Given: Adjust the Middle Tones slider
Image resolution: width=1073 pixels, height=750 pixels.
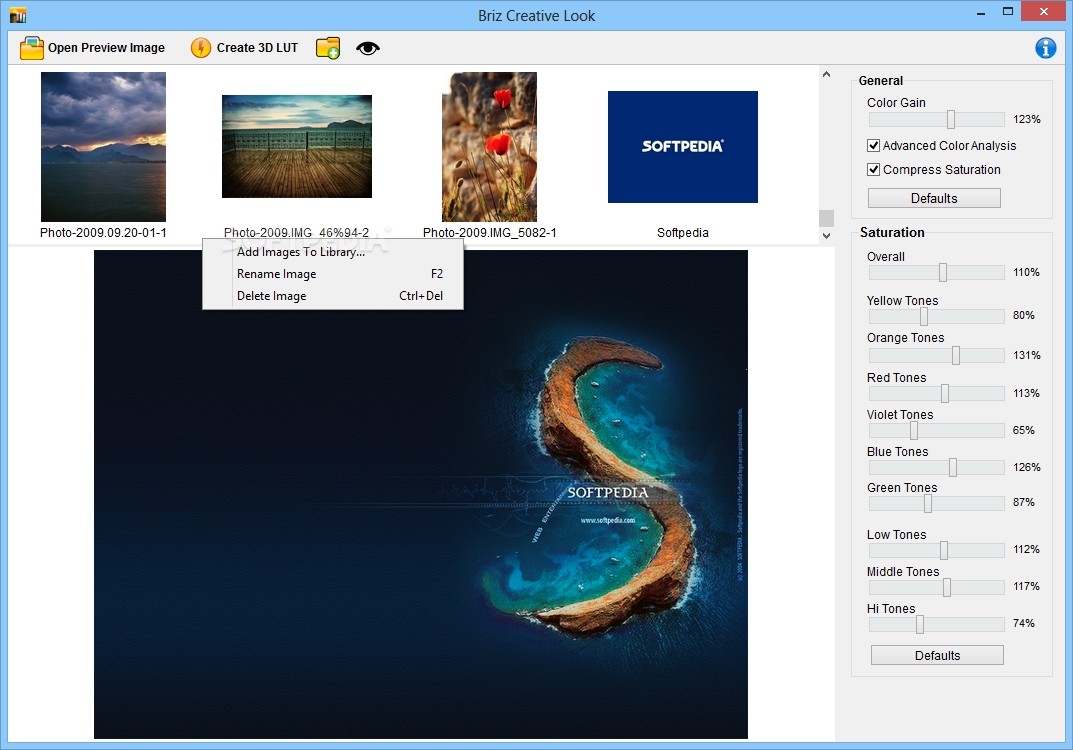Looking at the screenshot, I should coord(946,587).
